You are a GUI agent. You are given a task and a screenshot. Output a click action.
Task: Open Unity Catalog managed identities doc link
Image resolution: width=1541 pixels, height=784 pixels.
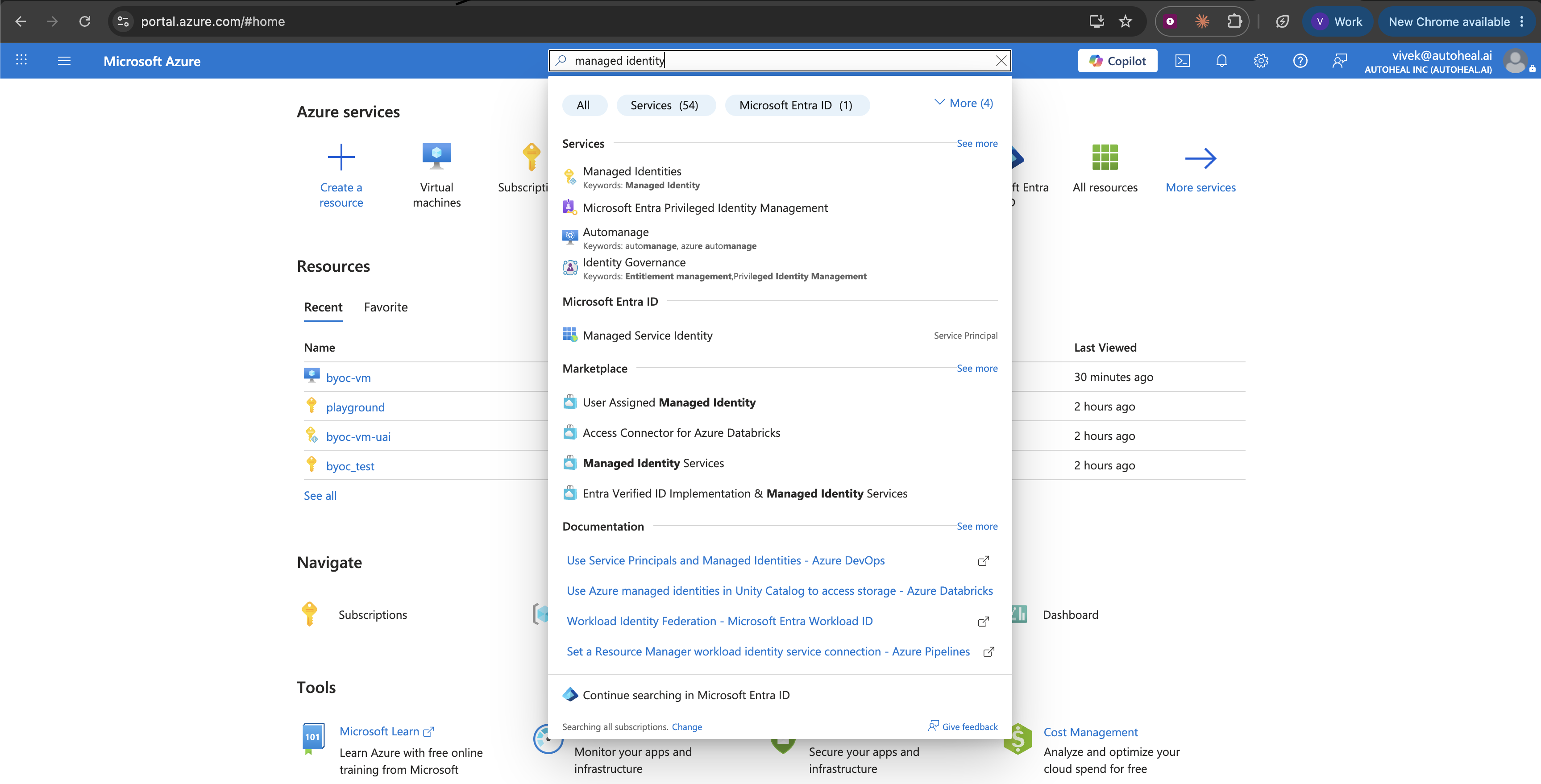click(x=780, y=591)
